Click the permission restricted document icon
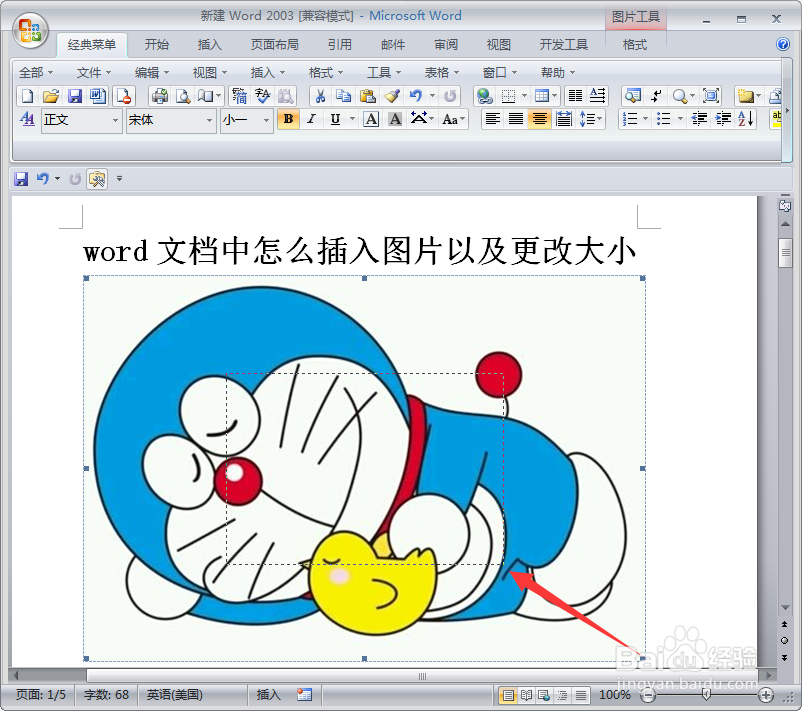Screen dimensions: 802x711 click(x=123, y=96)
